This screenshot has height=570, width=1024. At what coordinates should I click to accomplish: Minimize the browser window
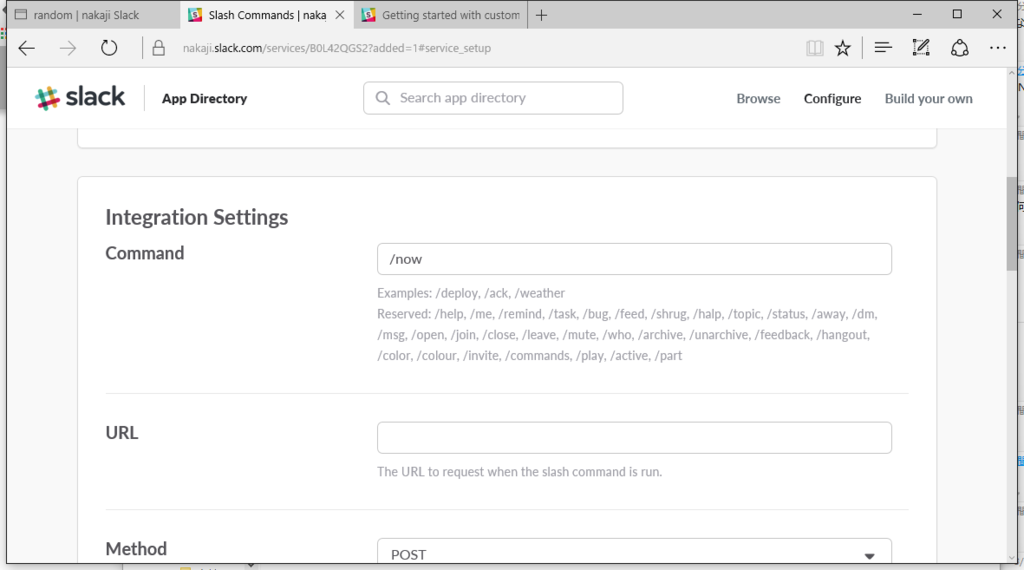pyautogui.click(x=917, y=14)
